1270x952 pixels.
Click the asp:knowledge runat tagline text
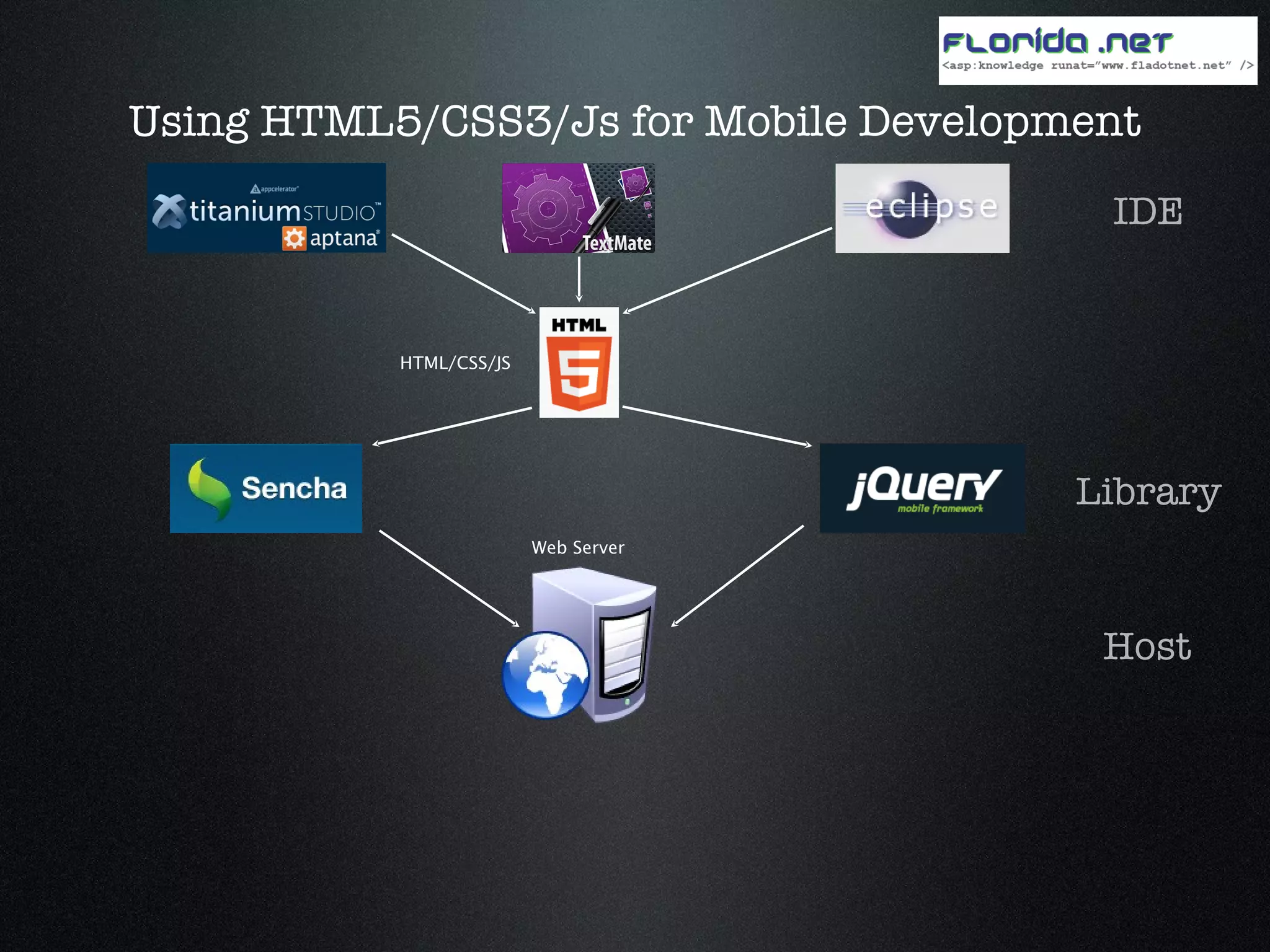point(1098,65)
